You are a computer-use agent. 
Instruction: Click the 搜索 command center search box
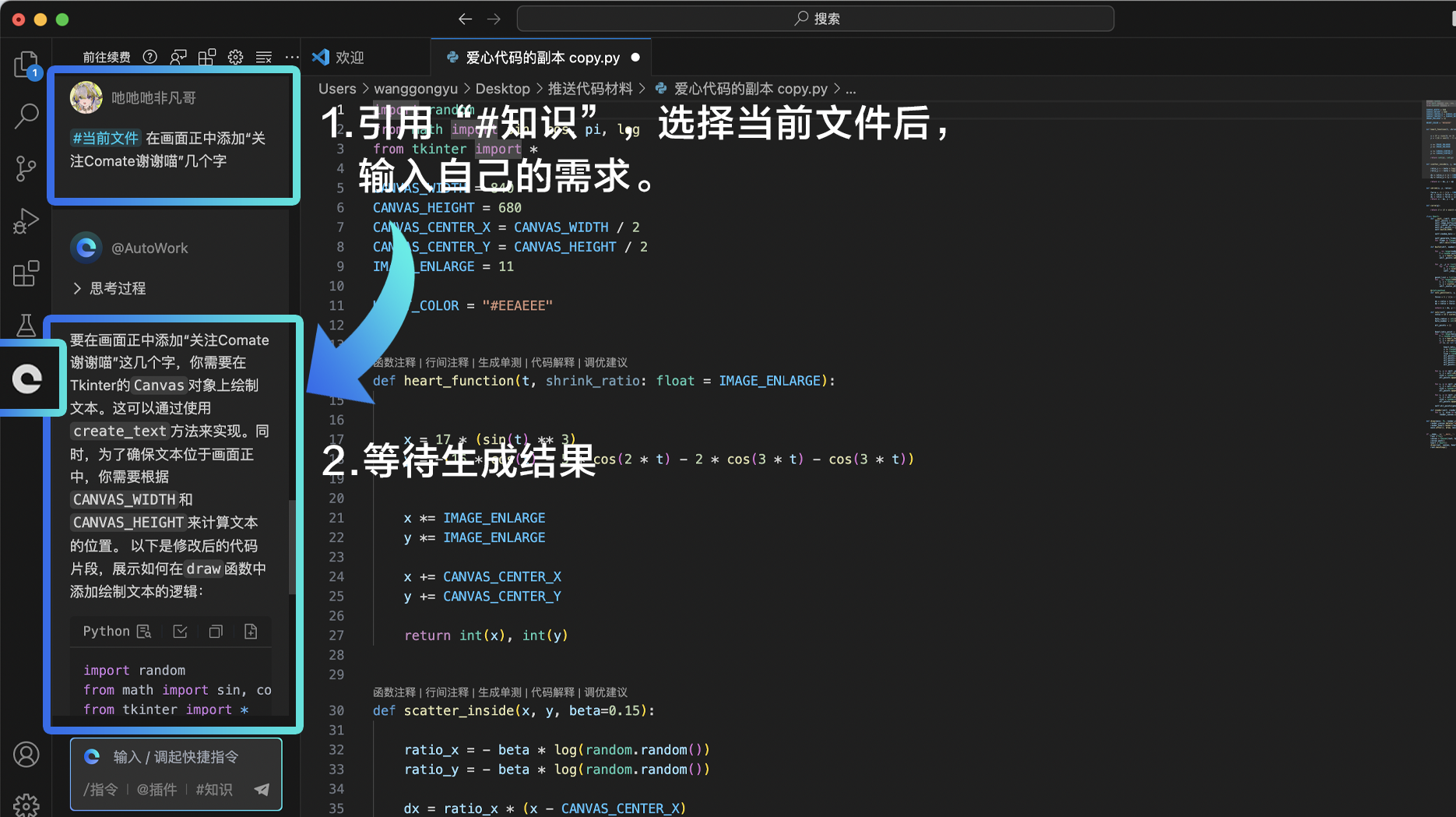[x=815, y=19]
